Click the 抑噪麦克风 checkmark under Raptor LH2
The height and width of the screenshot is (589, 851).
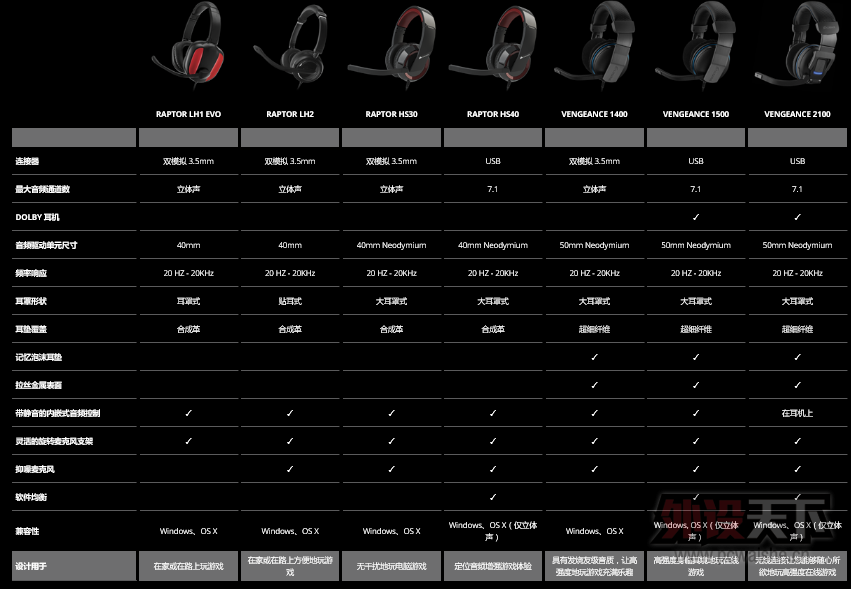pos(290,469)
